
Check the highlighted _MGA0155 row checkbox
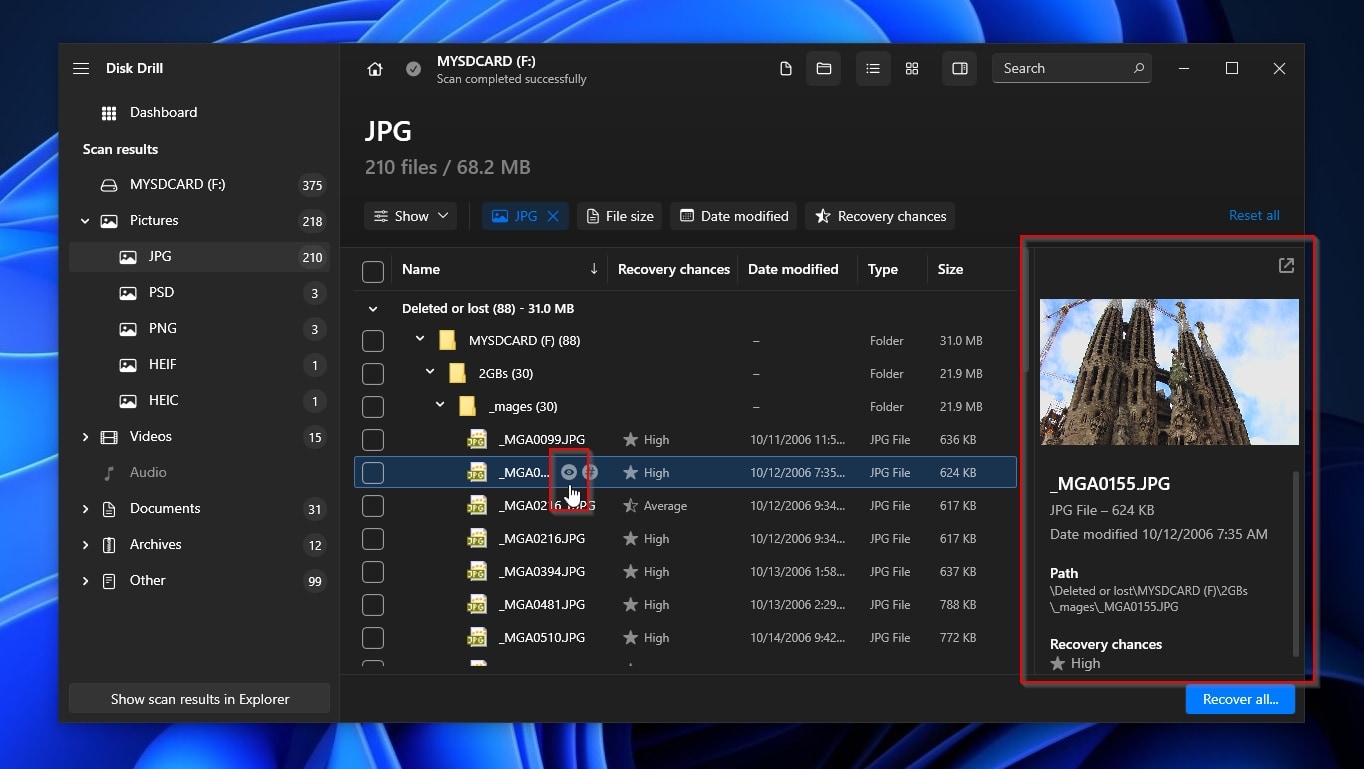click(x=373, y=473)
